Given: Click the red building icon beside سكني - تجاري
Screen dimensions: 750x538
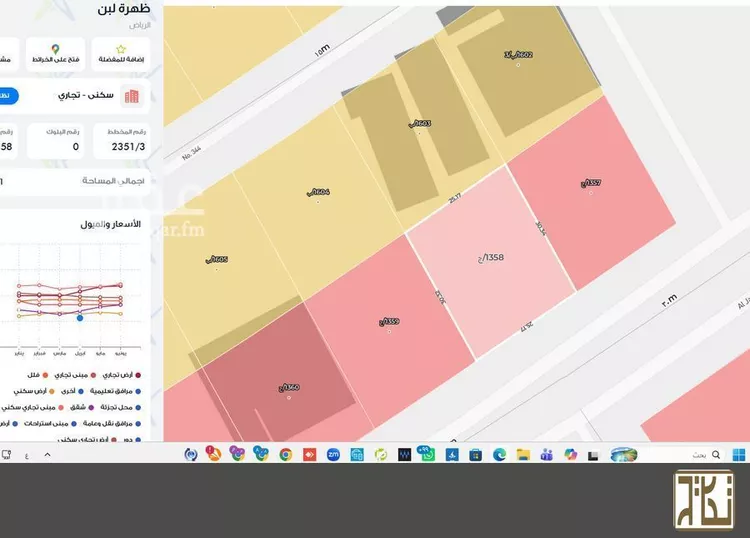Looking at the screenshot, I should [x=132, y=96].
